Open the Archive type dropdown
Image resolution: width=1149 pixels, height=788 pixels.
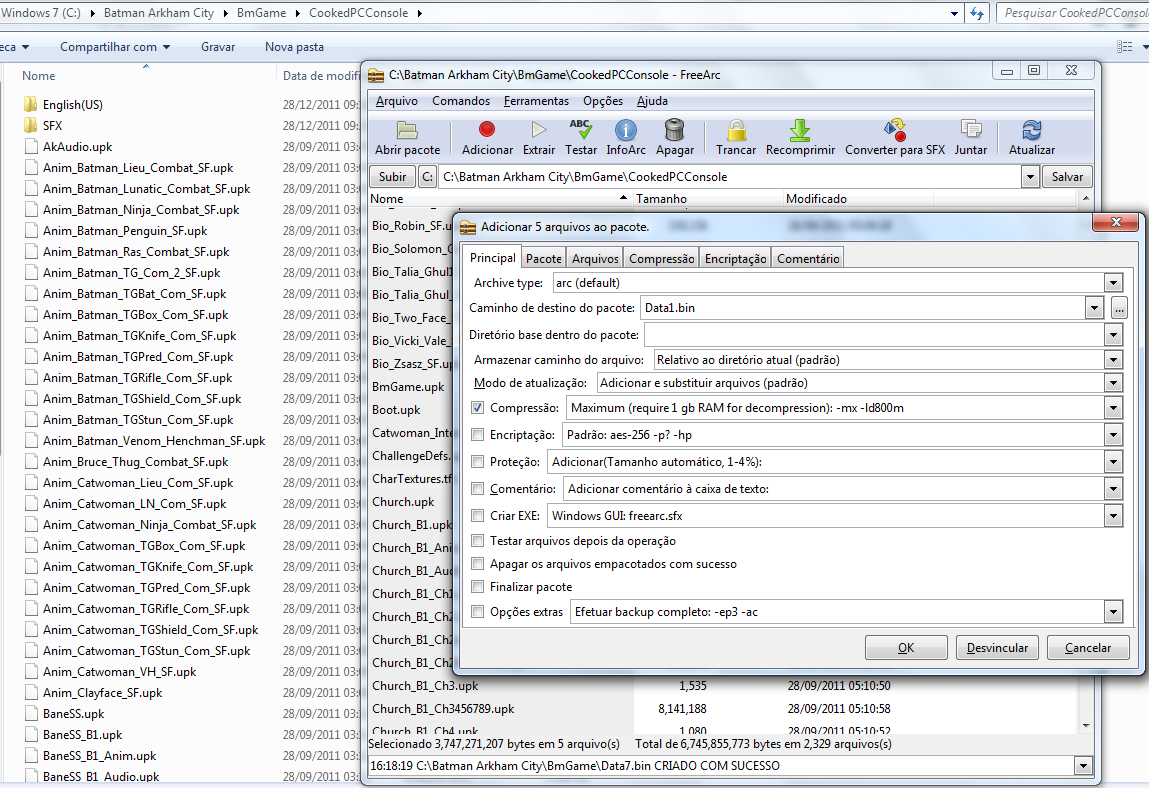tap(1113, 283)
